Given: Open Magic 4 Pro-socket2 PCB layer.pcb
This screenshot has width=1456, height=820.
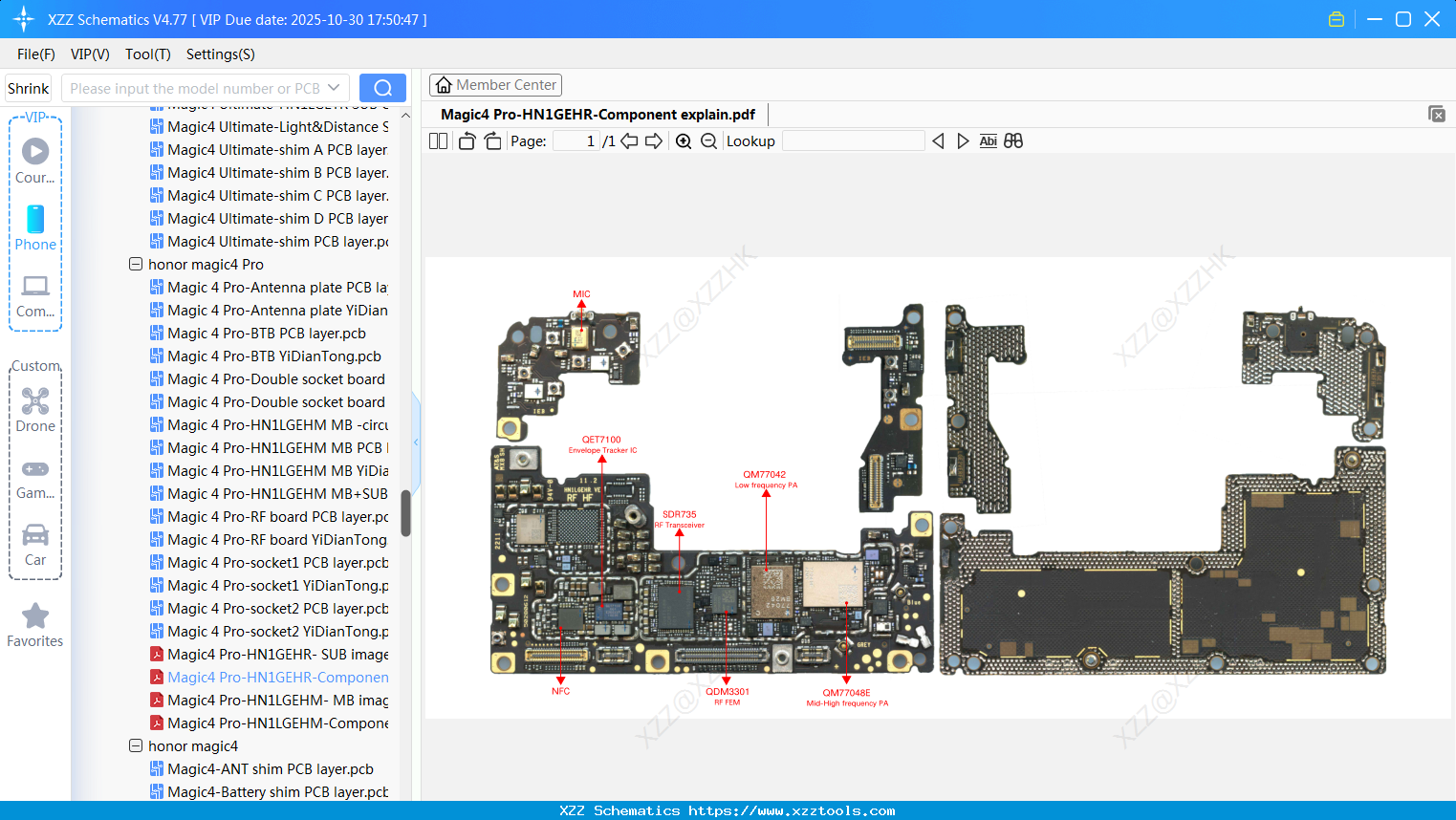Looking at the screenshot, I should point(278,609).
